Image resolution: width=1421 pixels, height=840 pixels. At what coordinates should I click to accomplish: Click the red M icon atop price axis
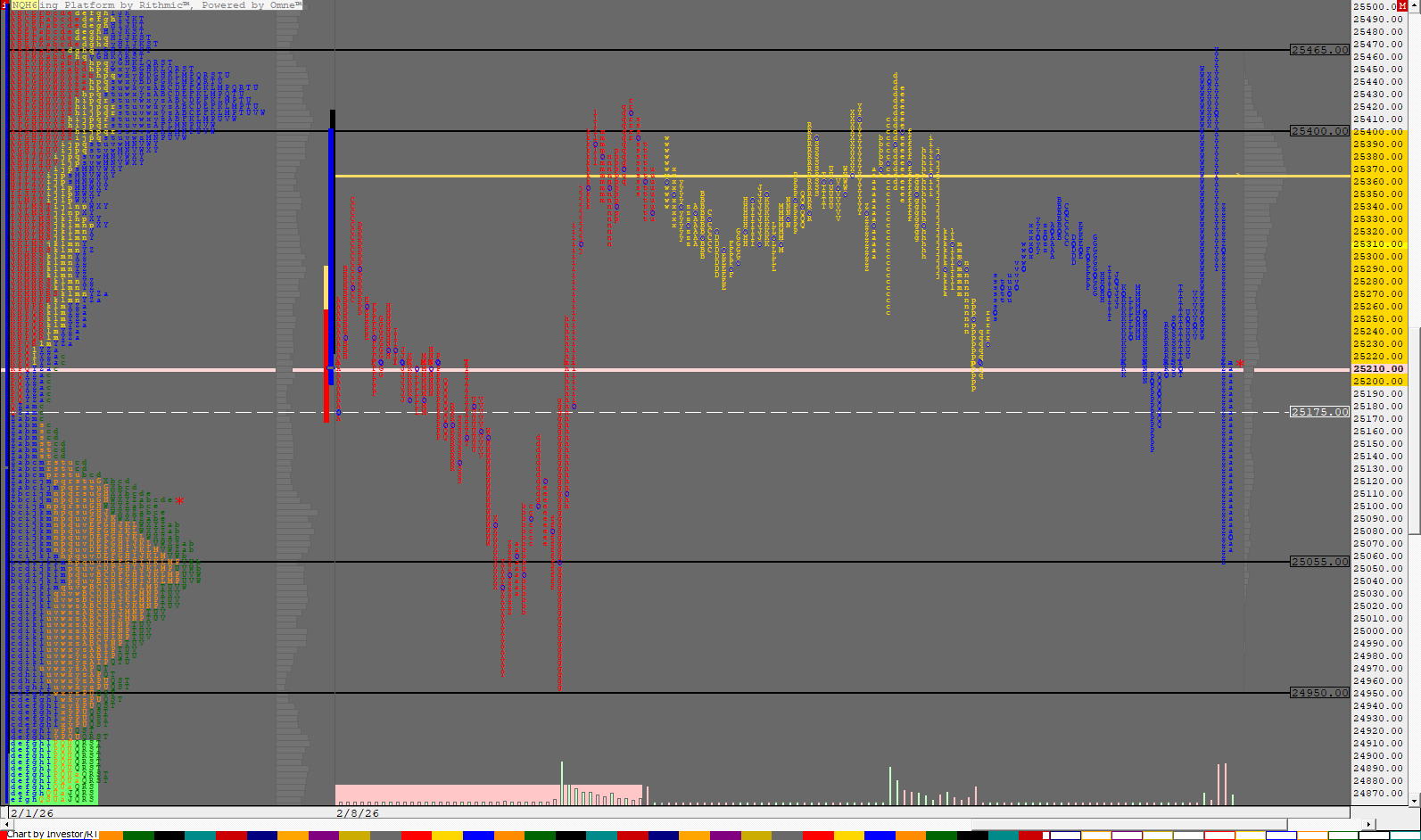(x=1401, y=6)
